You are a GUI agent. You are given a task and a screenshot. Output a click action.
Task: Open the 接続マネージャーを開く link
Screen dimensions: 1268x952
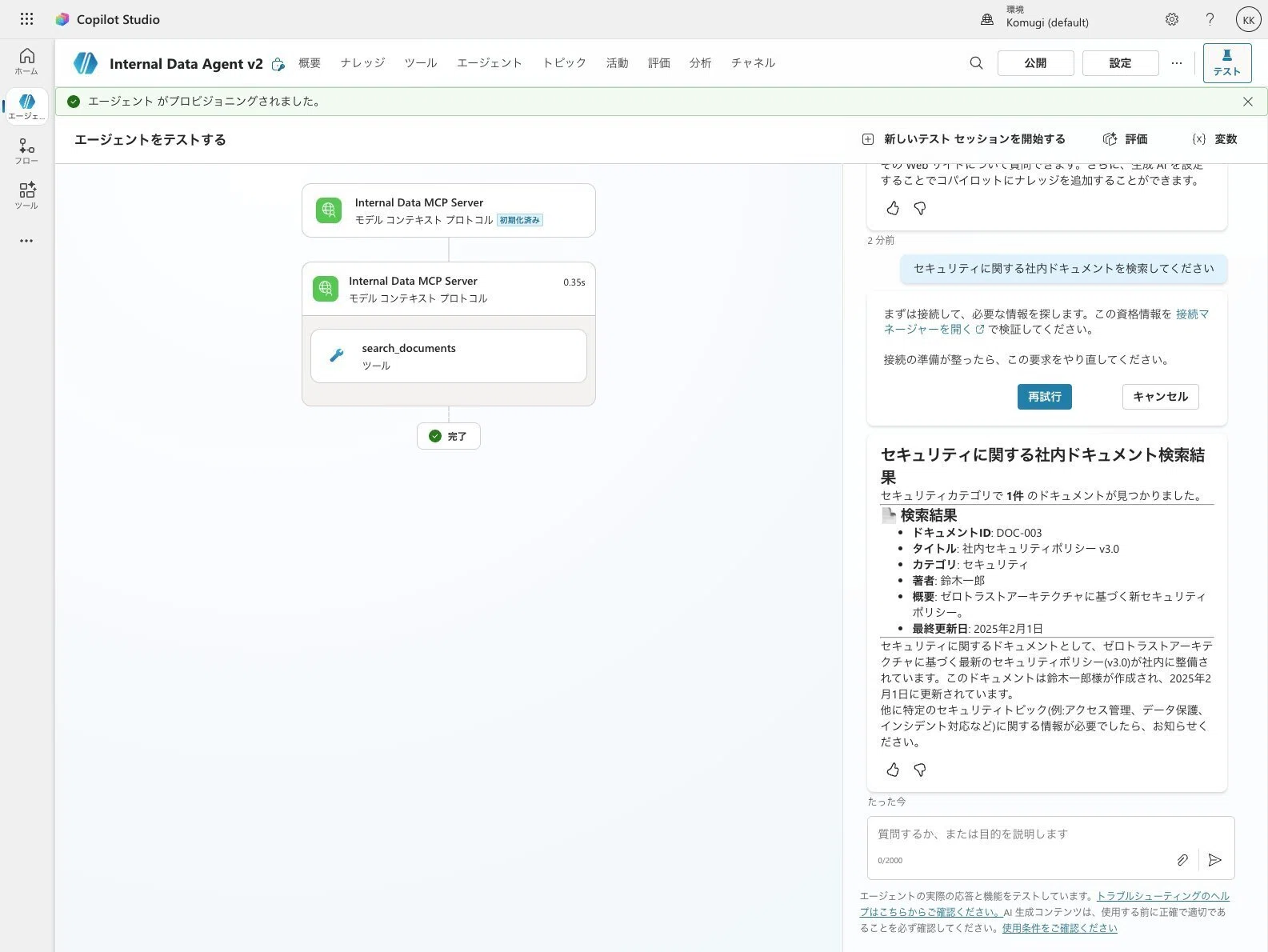(1046, 322)
